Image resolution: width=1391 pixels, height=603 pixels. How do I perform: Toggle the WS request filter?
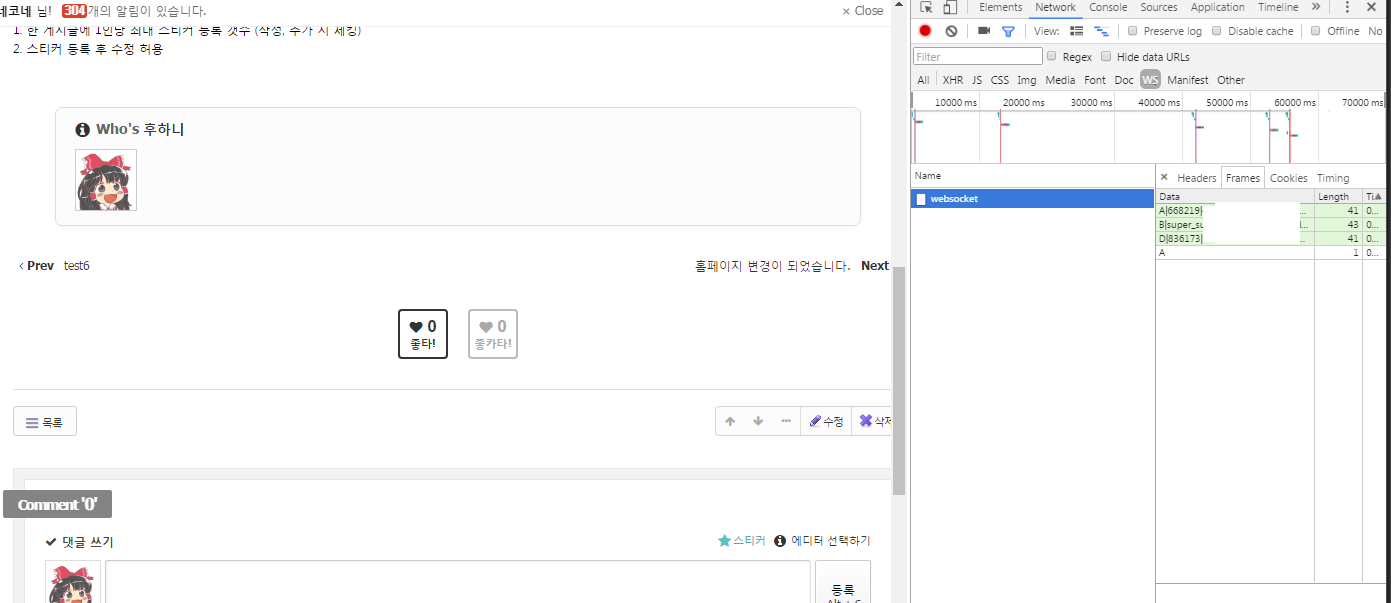pos(1150,80)
